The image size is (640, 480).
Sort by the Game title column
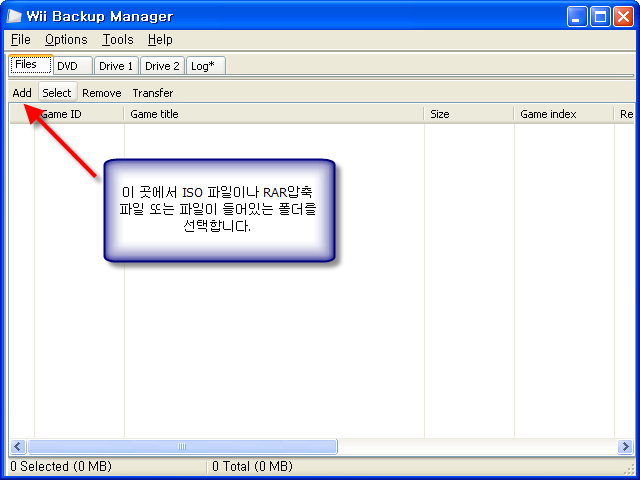click(274, 114)
